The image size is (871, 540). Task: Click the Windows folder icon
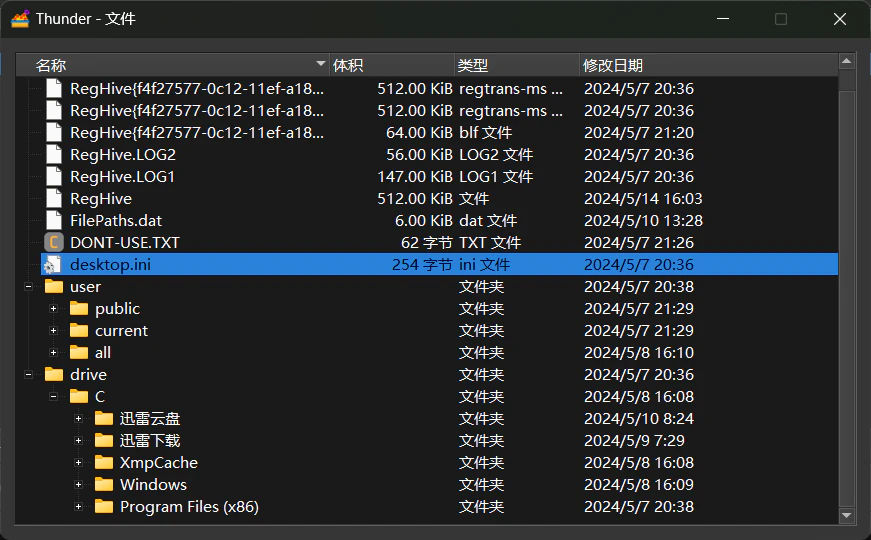tap(104, 484)
